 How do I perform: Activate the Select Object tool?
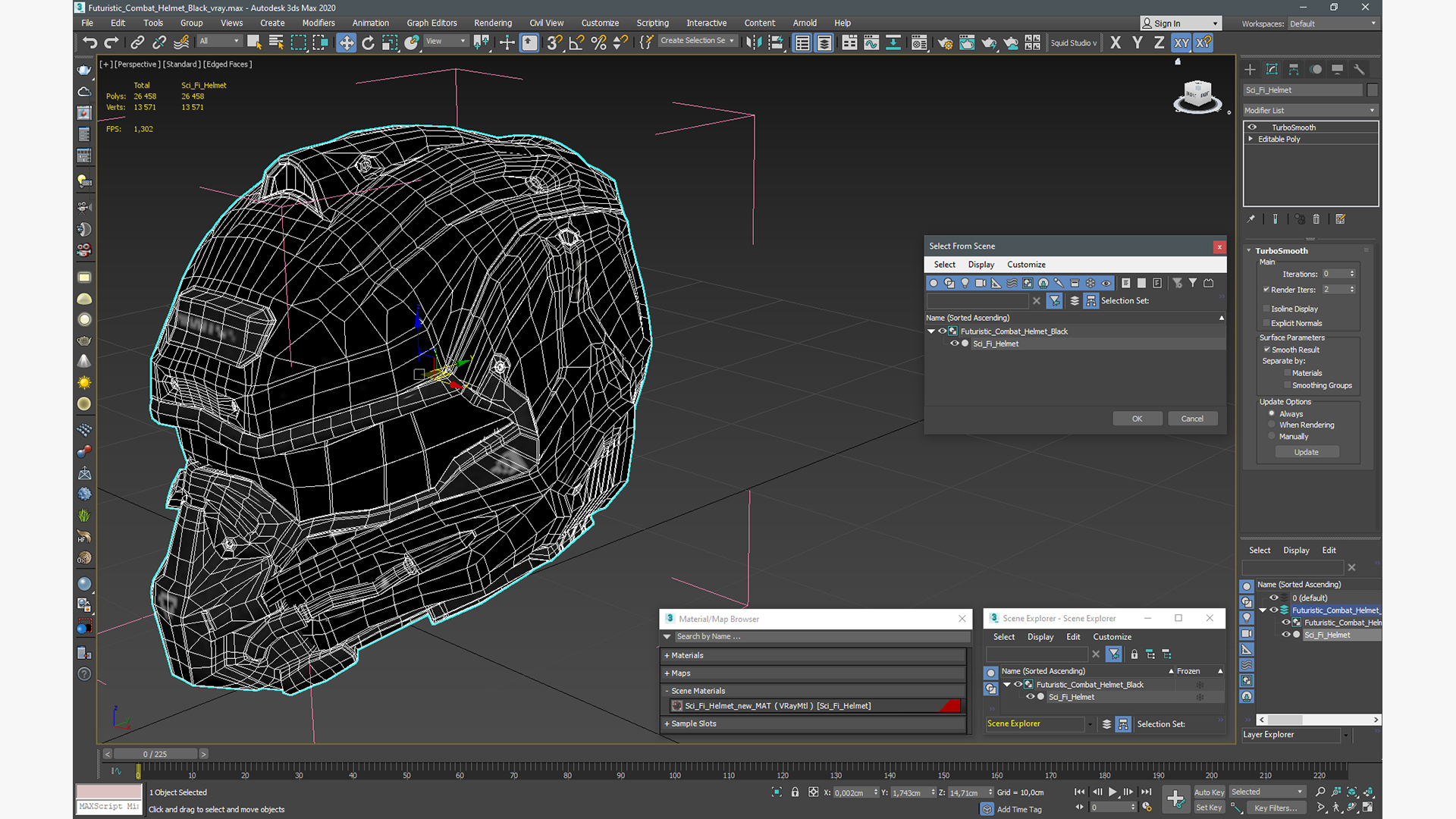pos(254,42)
